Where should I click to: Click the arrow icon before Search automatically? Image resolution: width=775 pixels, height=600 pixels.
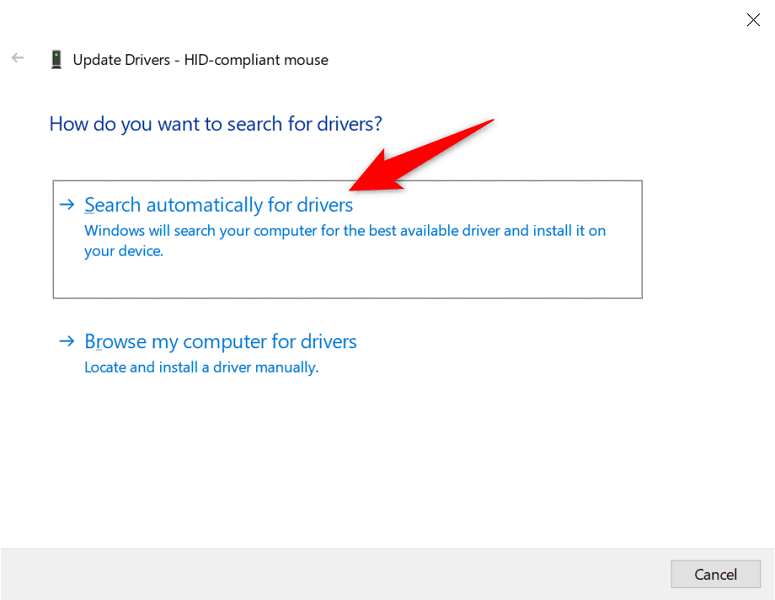(x=67, y=204)
